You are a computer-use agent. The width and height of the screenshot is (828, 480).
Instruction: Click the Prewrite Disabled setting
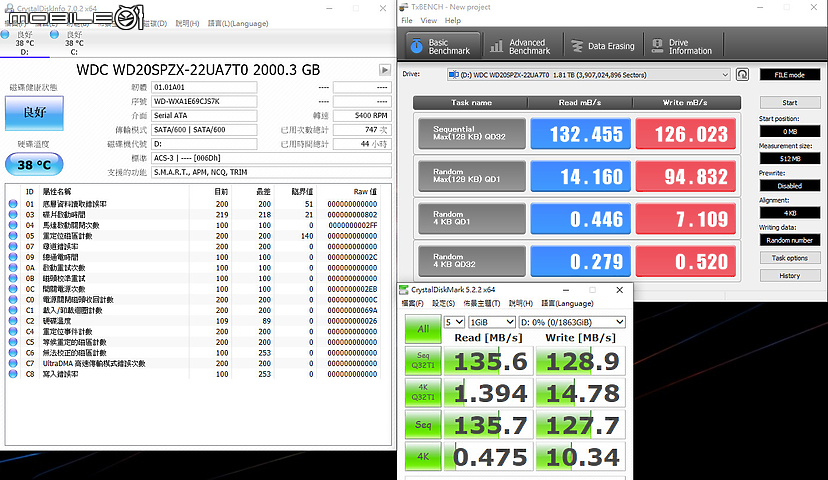coord(789,186)
